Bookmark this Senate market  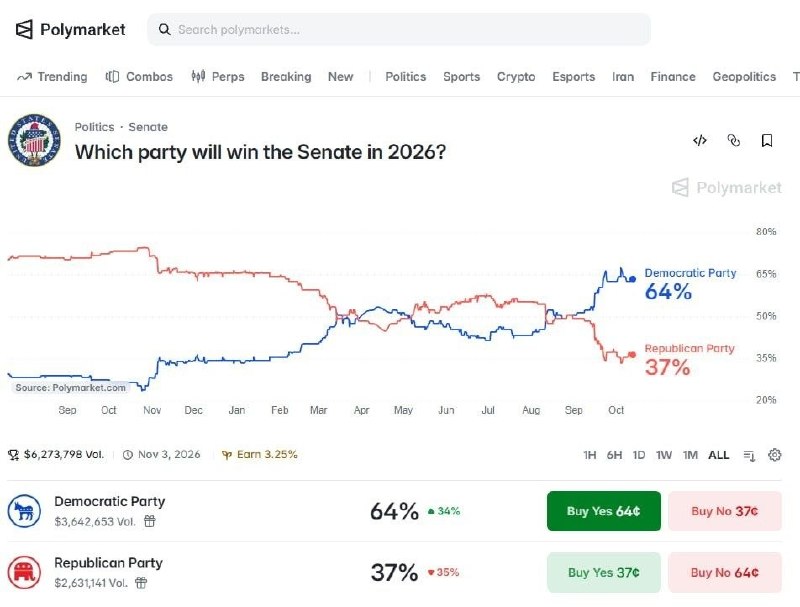pos(766,140)
